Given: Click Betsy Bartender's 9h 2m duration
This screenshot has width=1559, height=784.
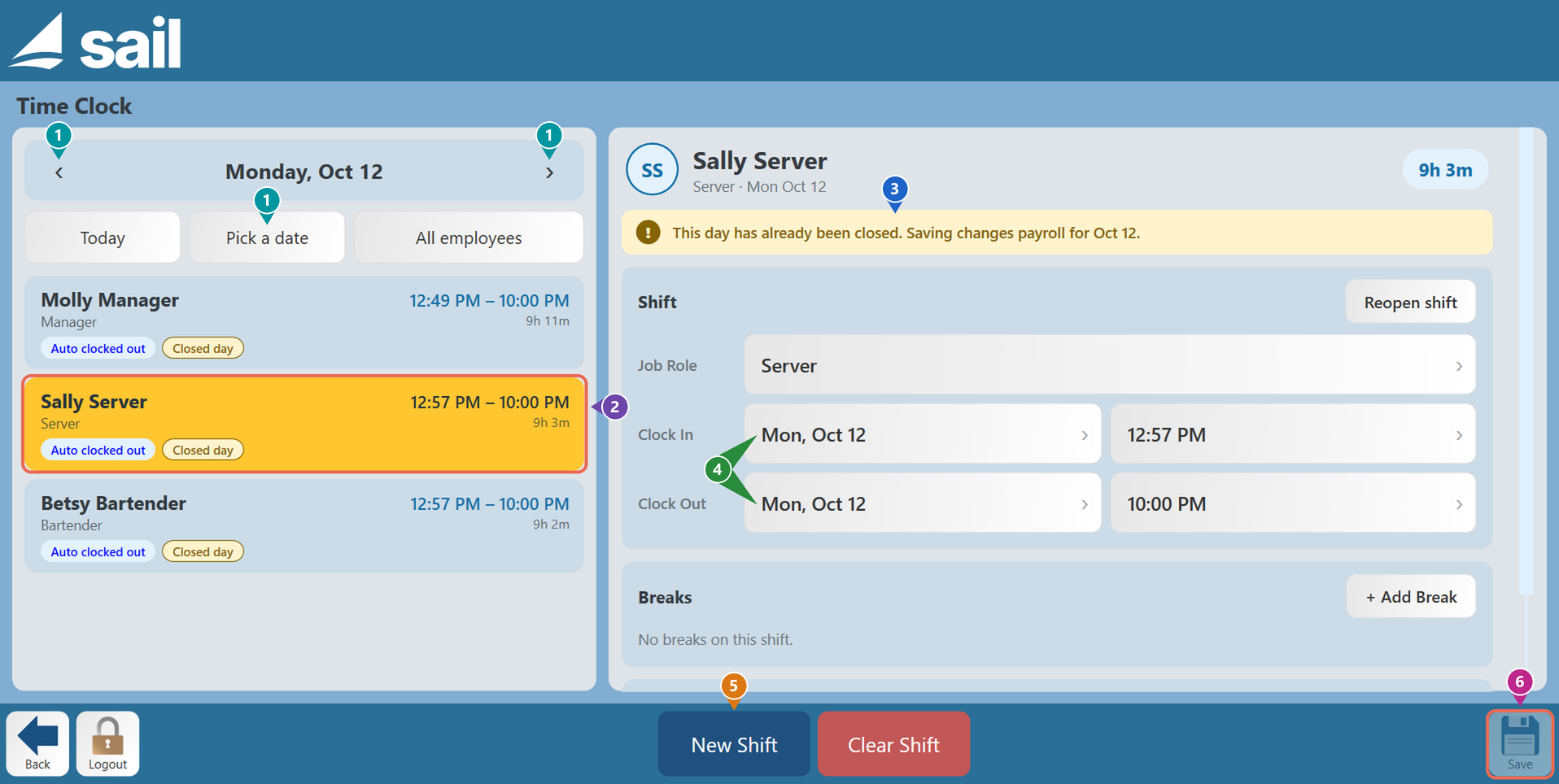Looking at the screenshot, I should [x=551, y=525].
